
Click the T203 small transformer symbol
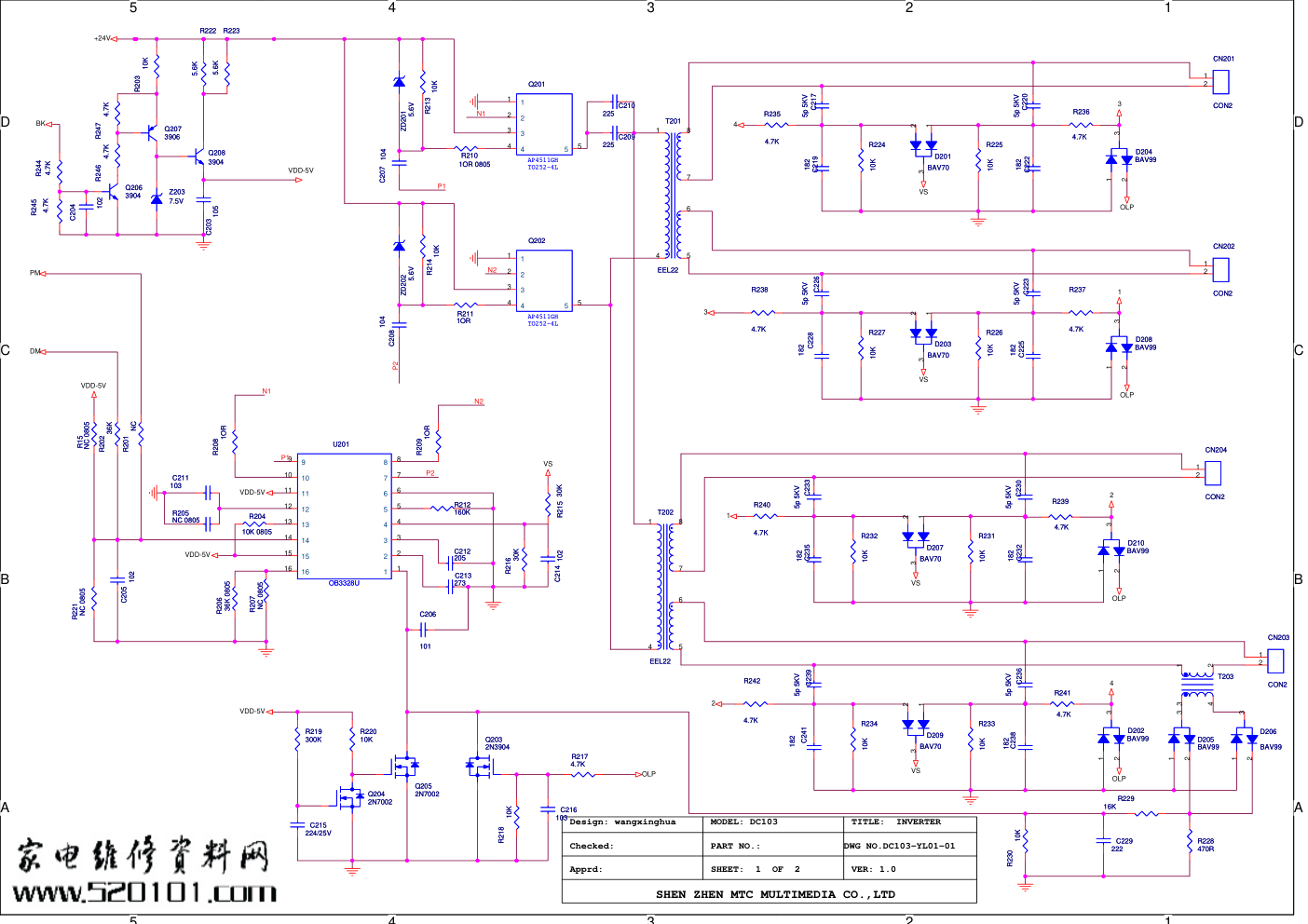1197,684
